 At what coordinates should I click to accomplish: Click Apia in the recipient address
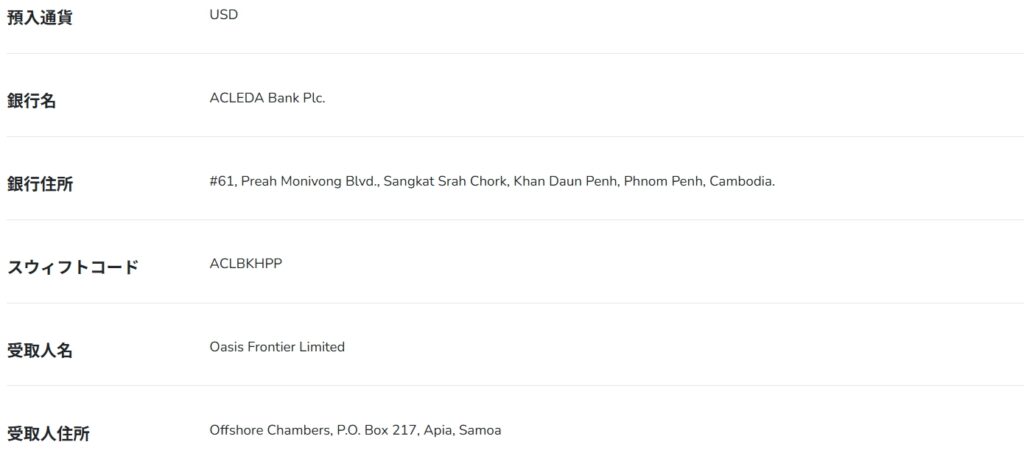tap(437, 430)
